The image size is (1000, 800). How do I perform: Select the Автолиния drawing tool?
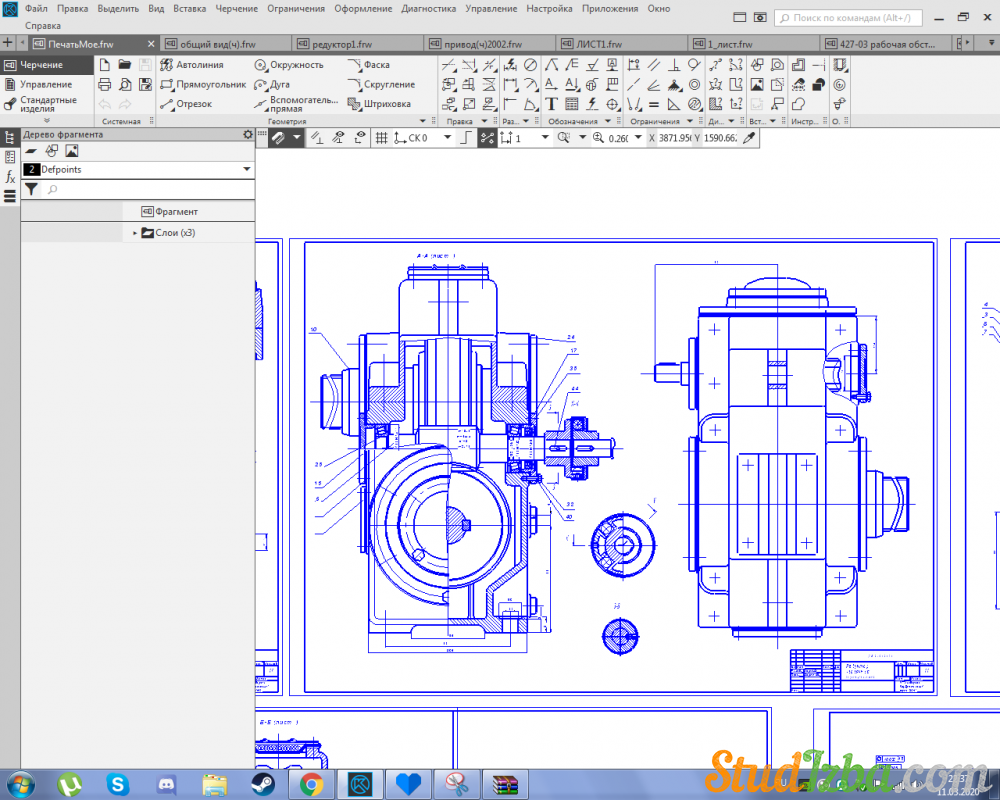(192, 65)
